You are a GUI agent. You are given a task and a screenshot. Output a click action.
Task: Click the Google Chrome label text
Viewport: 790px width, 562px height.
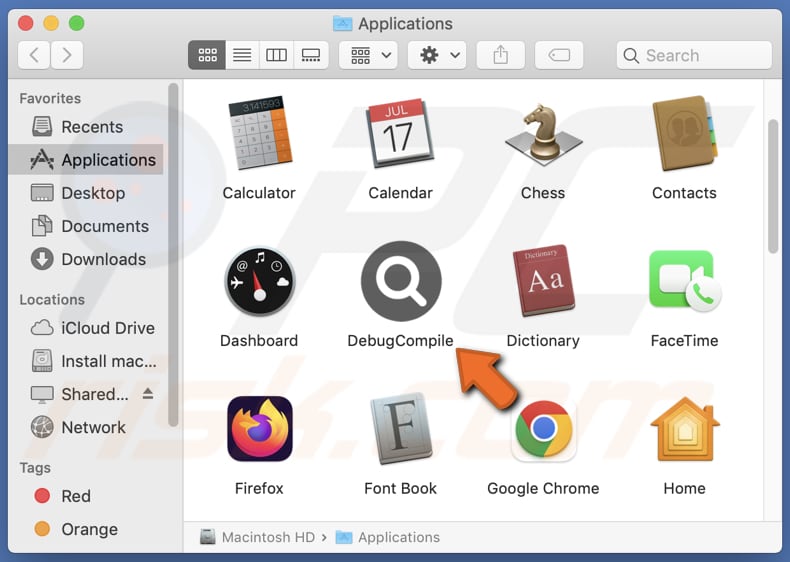[x=543, y=488]
